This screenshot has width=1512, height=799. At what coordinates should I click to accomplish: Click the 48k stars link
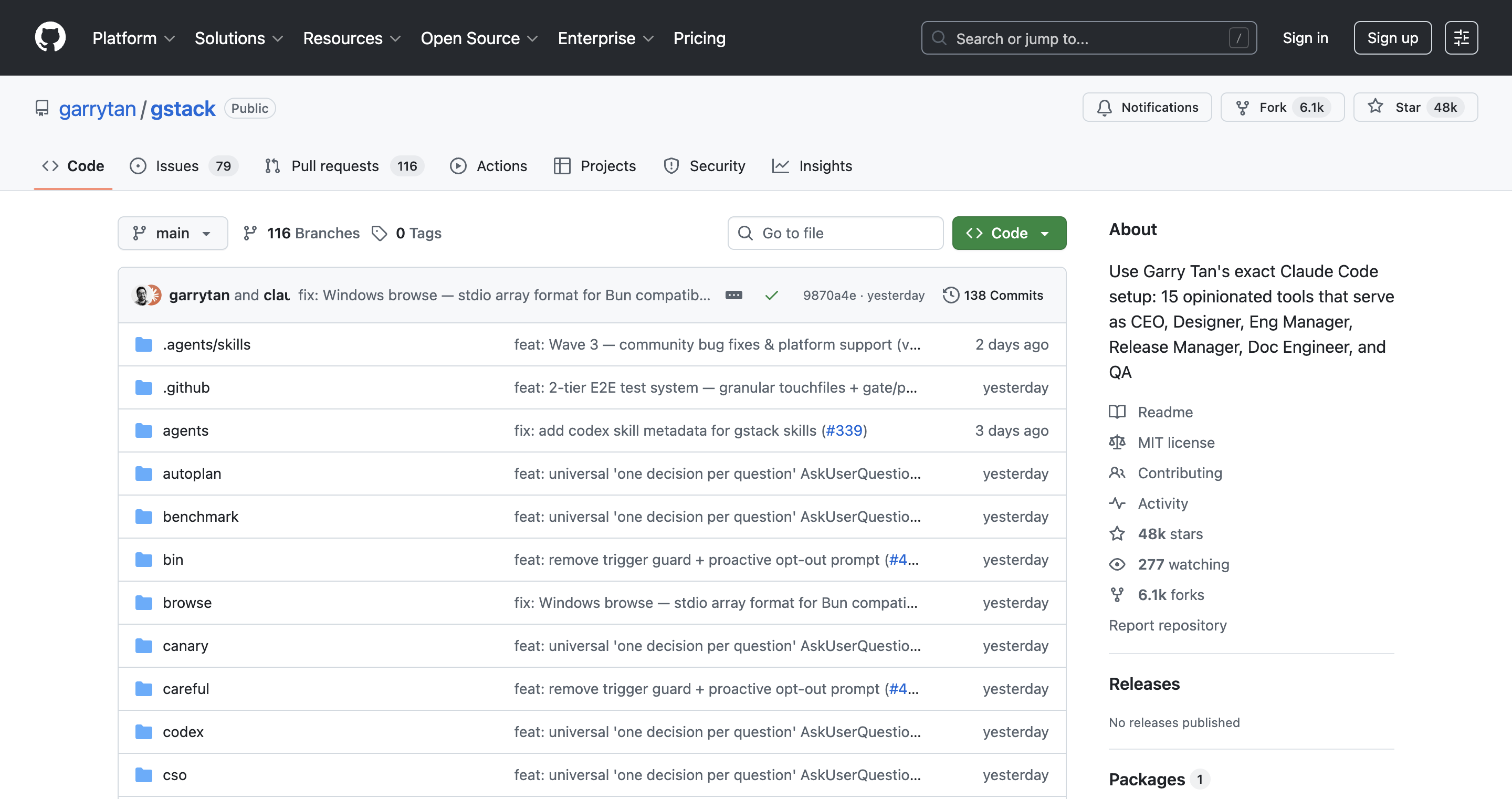click(1170, 534)
